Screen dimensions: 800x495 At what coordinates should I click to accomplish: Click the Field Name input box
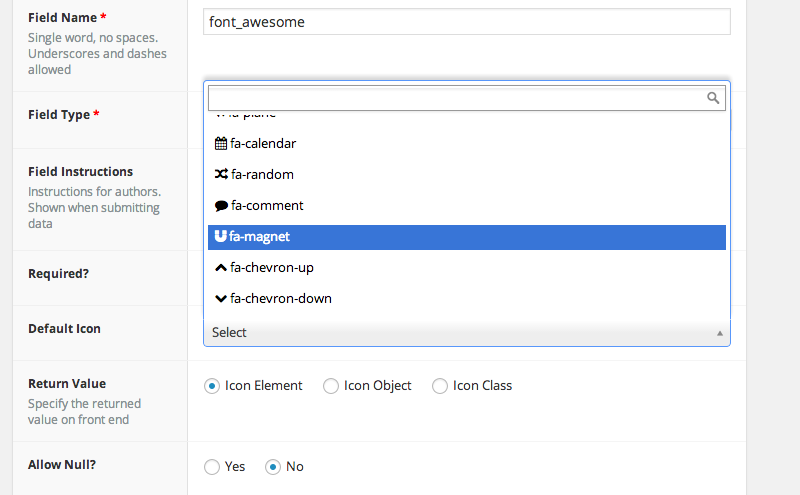[466, 21]
